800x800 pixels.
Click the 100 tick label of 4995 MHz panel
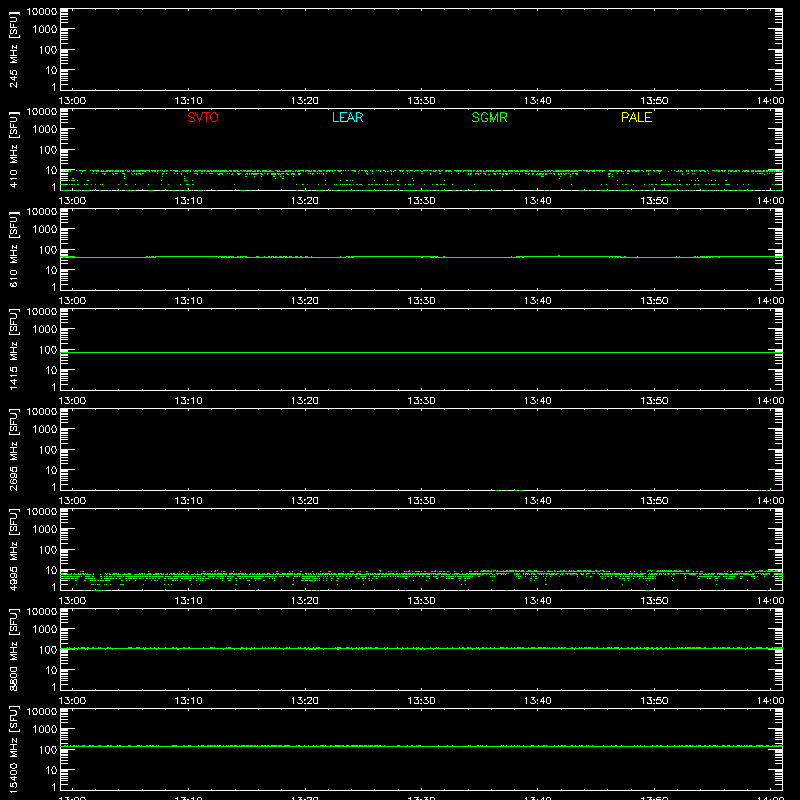48,550
